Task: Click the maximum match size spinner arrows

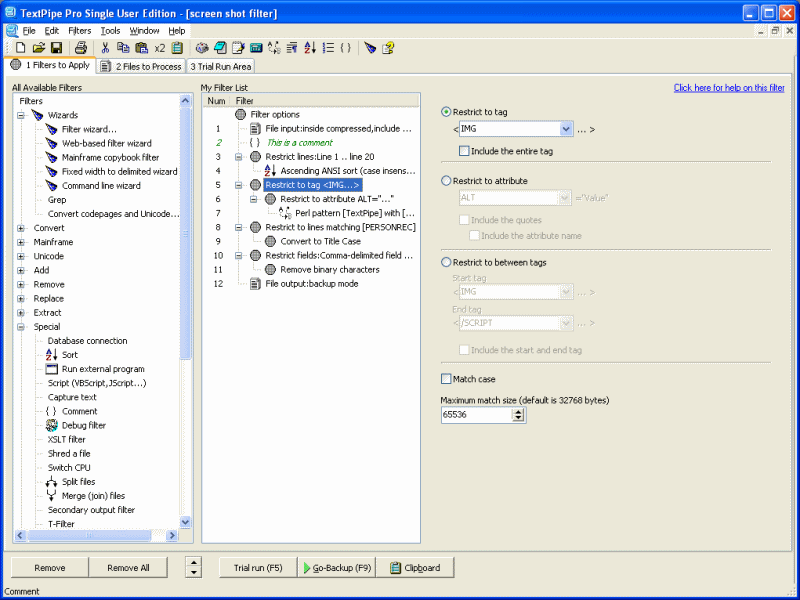Action: [x=518, y=415]
